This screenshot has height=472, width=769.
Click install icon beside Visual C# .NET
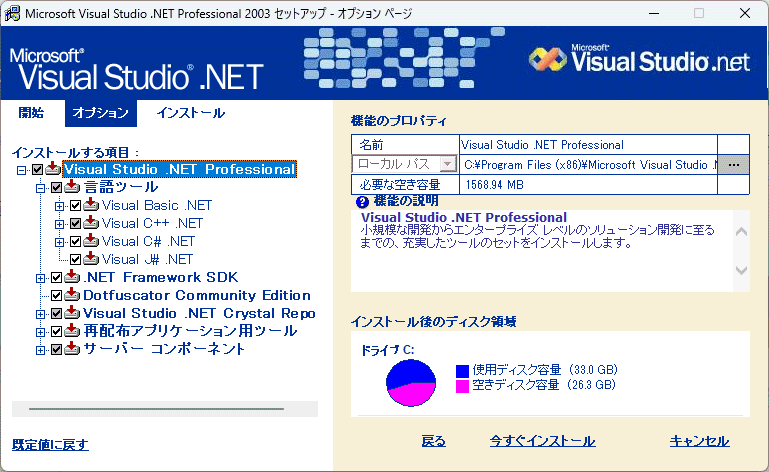[91, 241]
